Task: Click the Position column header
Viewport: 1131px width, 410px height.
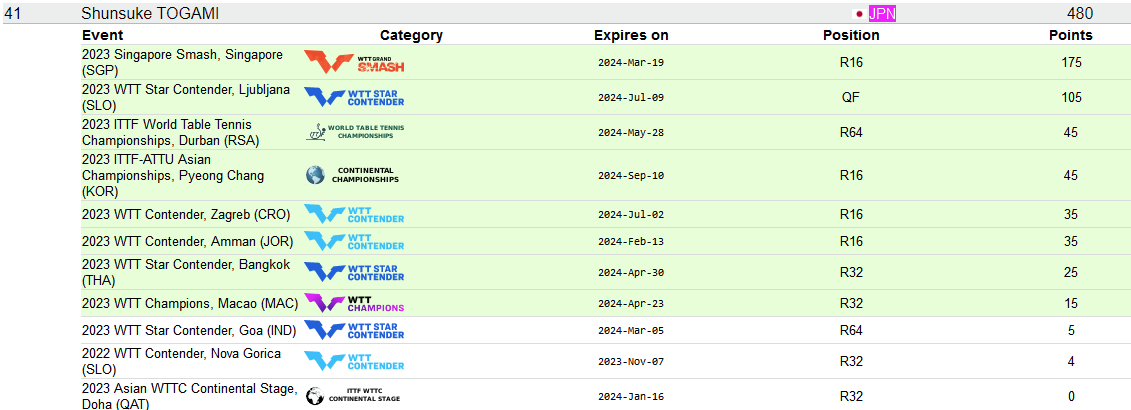Action: [x=851, y=35]
